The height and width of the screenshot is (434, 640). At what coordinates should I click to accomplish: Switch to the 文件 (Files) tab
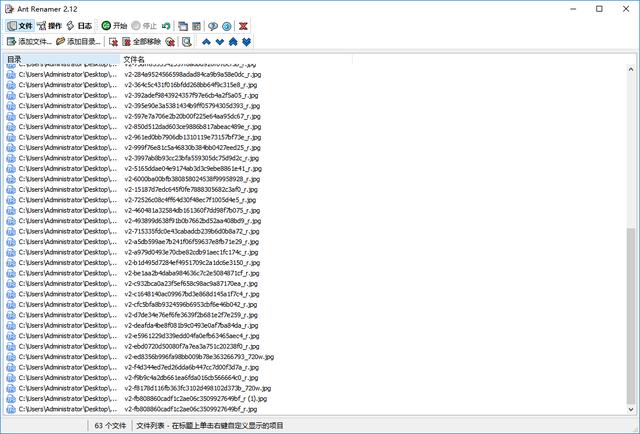click(x=20, y=26)
